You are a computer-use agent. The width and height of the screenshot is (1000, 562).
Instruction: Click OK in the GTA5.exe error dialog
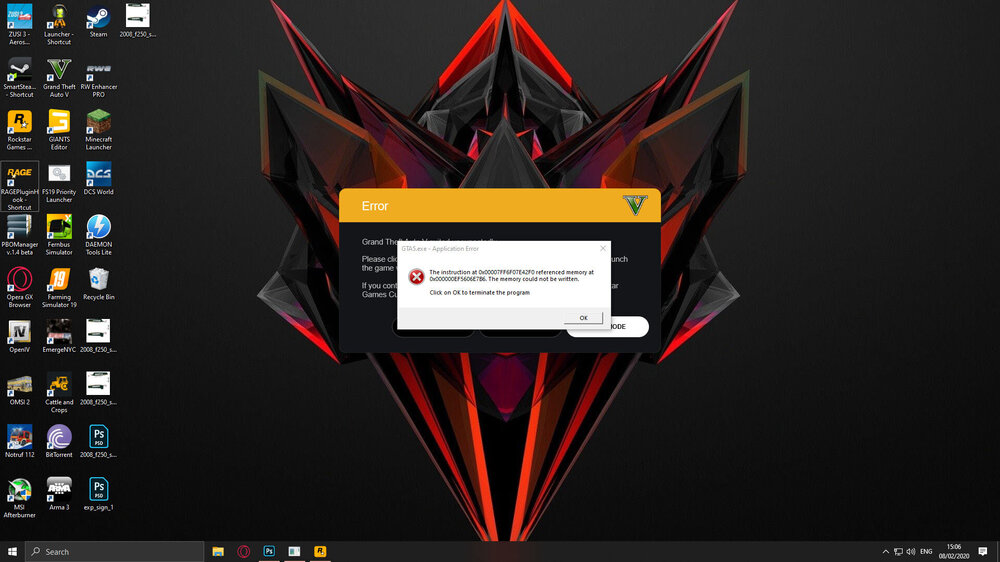tap(583, 318)
